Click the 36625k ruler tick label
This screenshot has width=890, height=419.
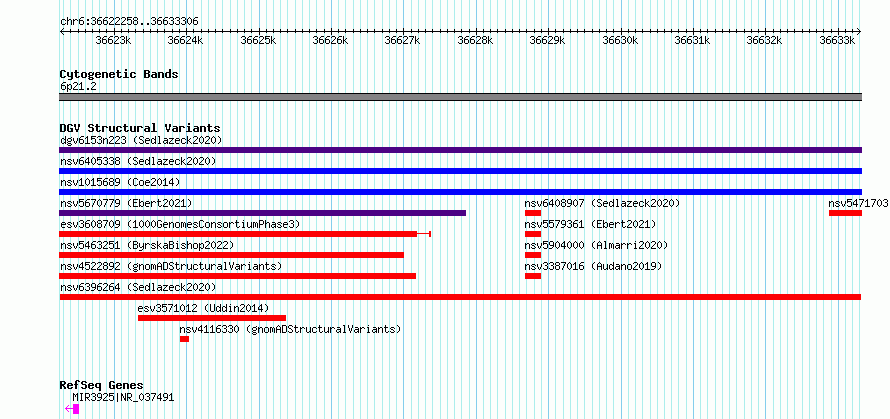click(x=259, y=41)
